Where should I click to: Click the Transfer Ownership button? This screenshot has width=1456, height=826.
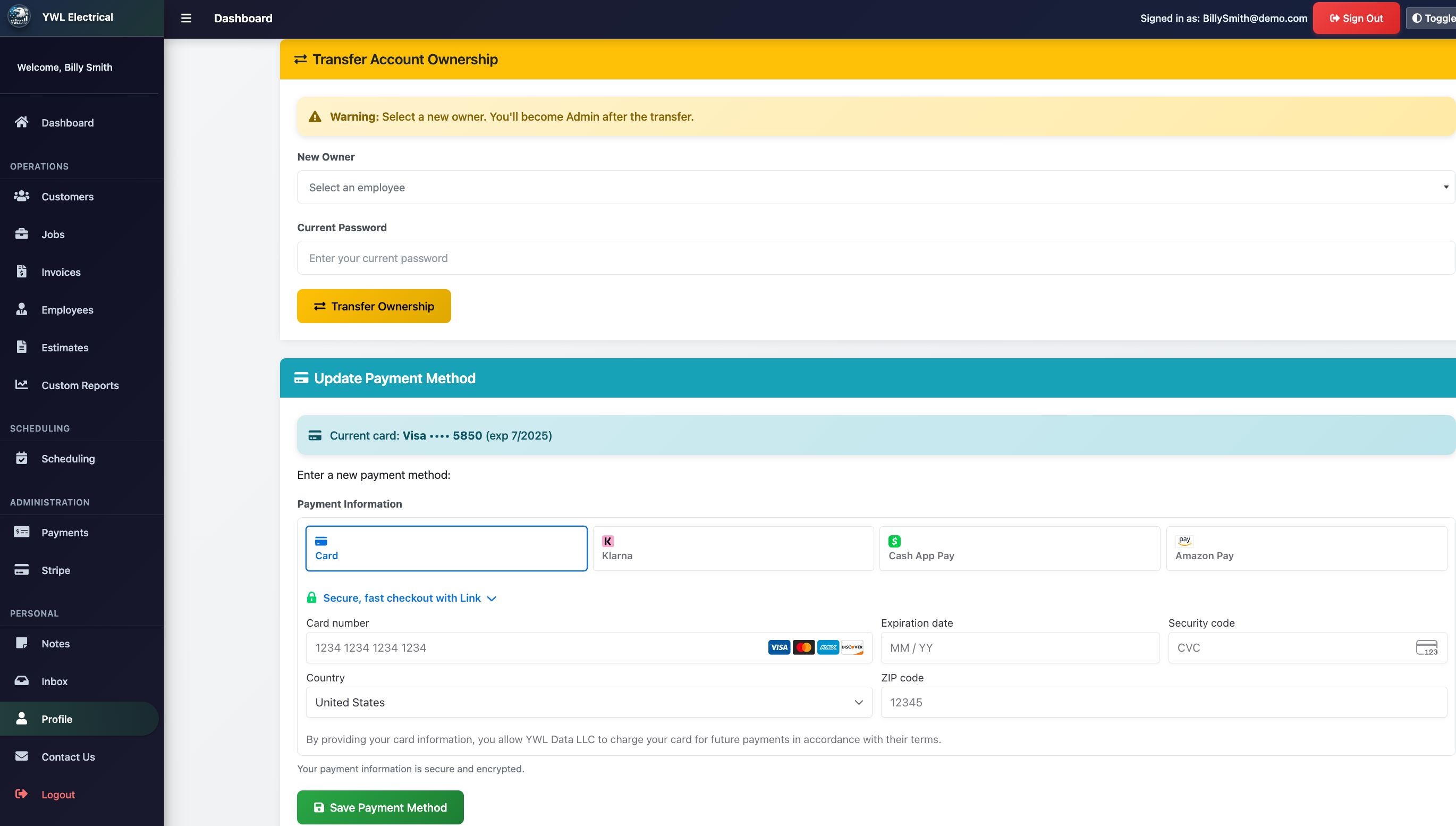click(374, 306)
